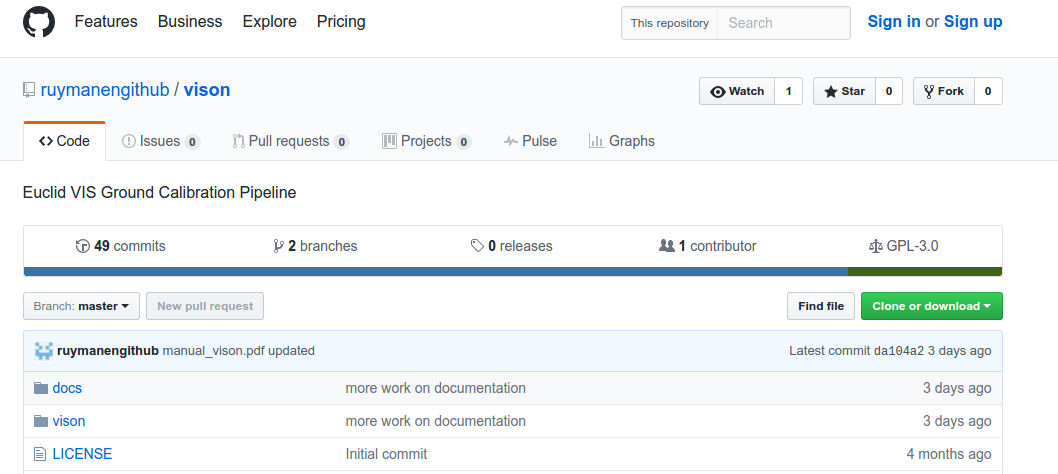The width and height of the screenshot is (1058, 474).
Task: View the 2 branches list
Action: click(315, 246)
